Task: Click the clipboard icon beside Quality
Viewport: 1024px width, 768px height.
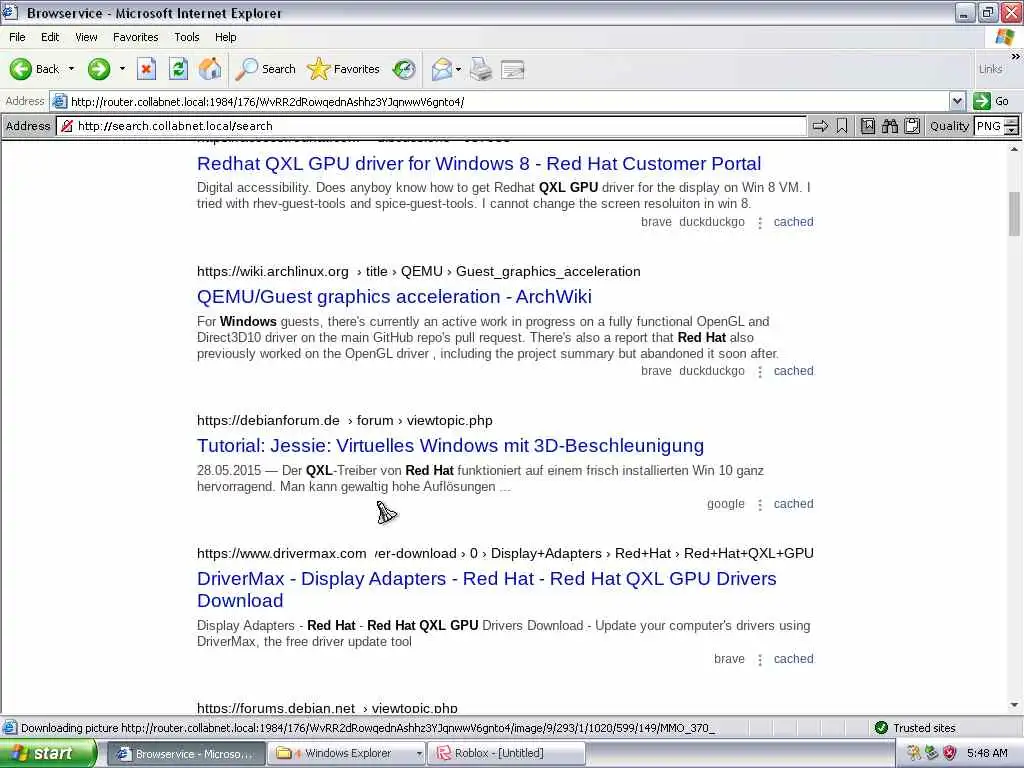Action: point(912,126)
